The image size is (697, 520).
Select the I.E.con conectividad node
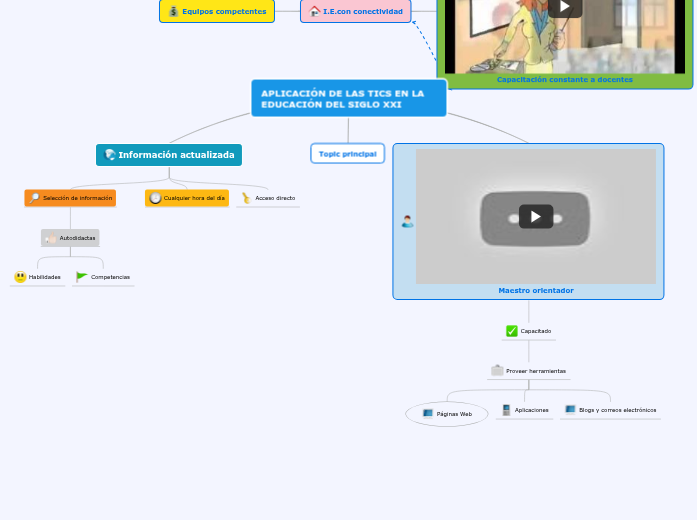pos(356,11)
